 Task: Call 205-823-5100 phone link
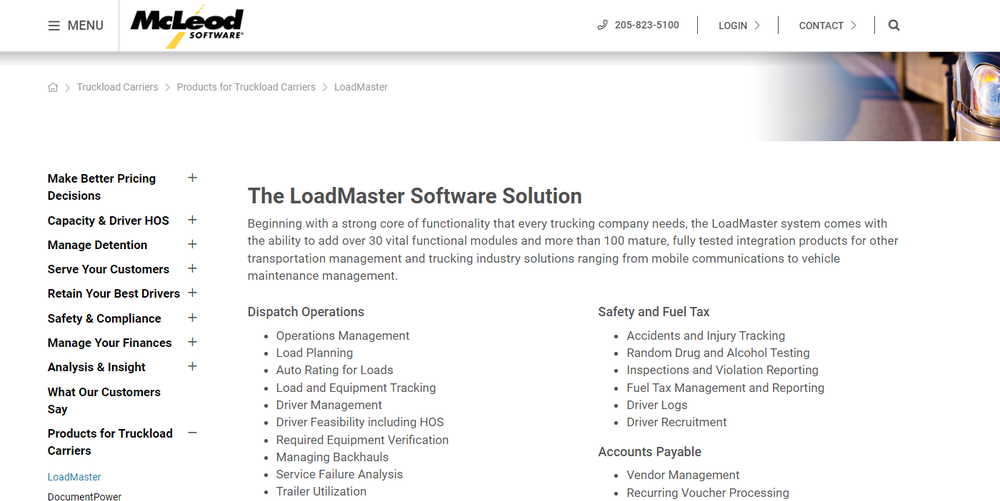[647, 25]
